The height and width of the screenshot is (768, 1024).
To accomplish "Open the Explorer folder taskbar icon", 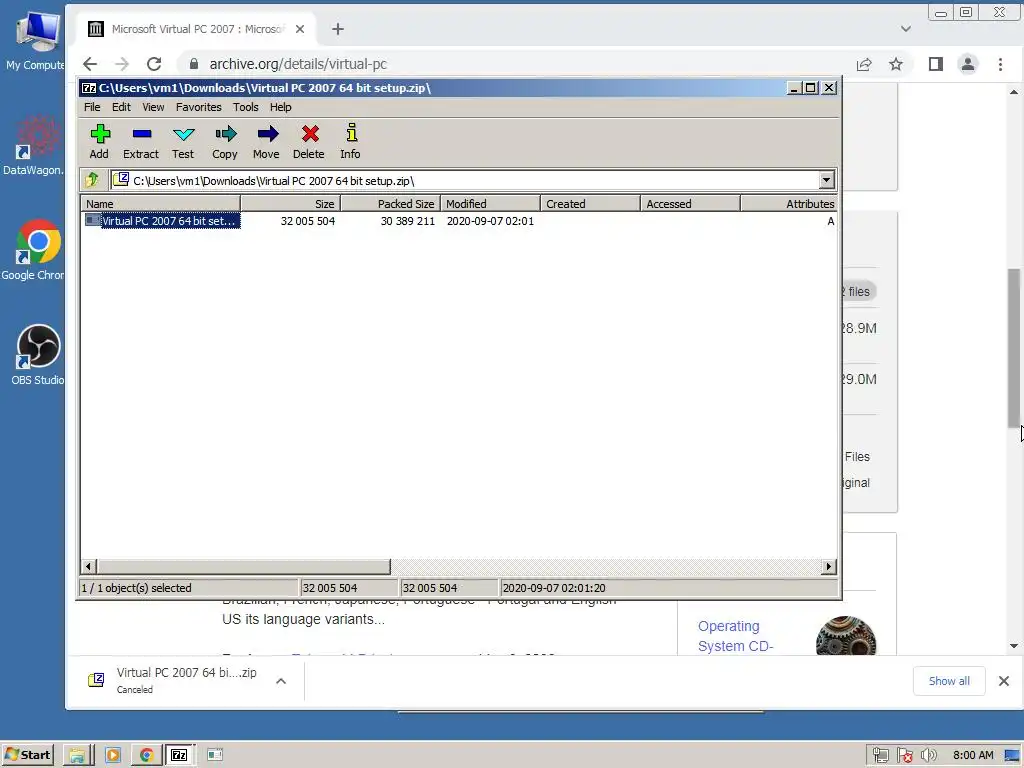I will (x=77, y=755).
